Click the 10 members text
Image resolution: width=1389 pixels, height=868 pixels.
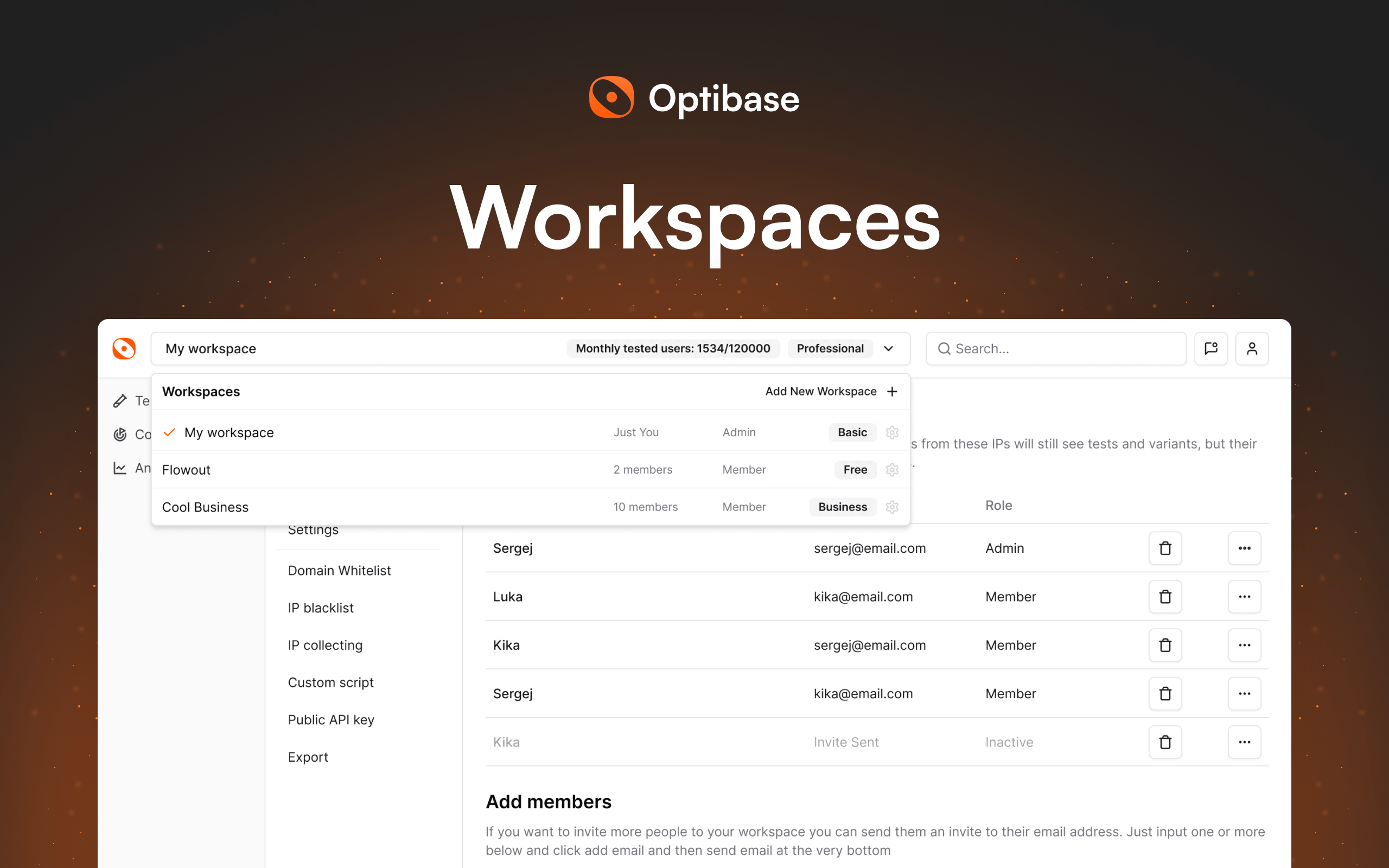point(645,507)
